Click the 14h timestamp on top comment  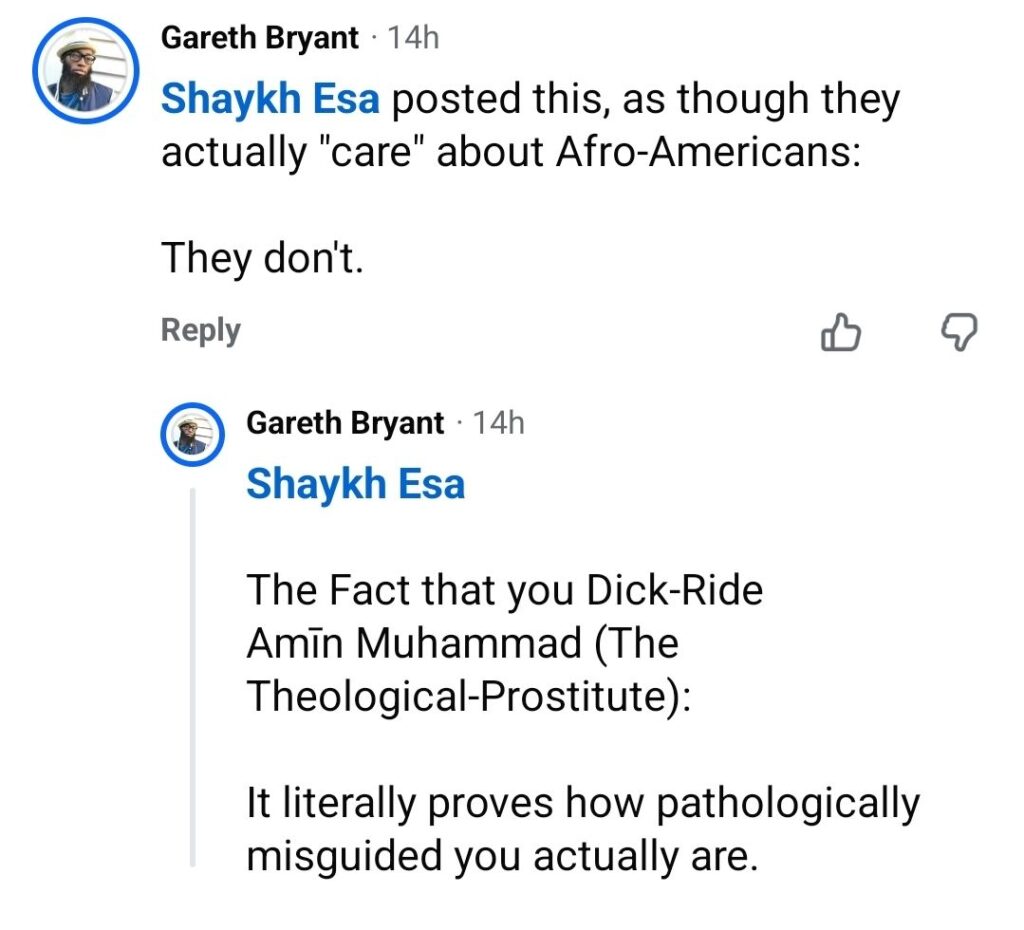413,39
